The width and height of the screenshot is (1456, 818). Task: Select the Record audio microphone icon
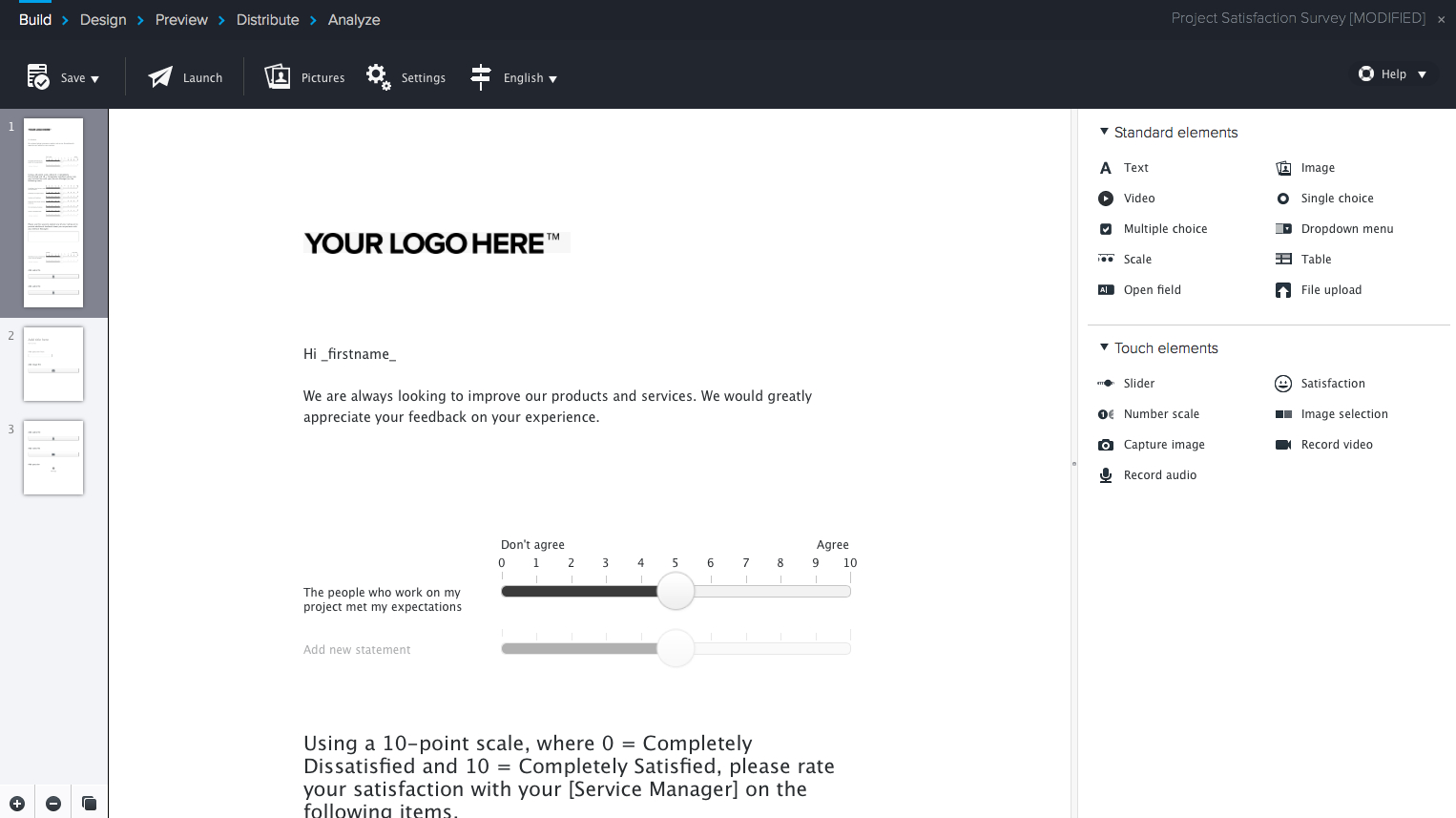(x=1106, y=475)
